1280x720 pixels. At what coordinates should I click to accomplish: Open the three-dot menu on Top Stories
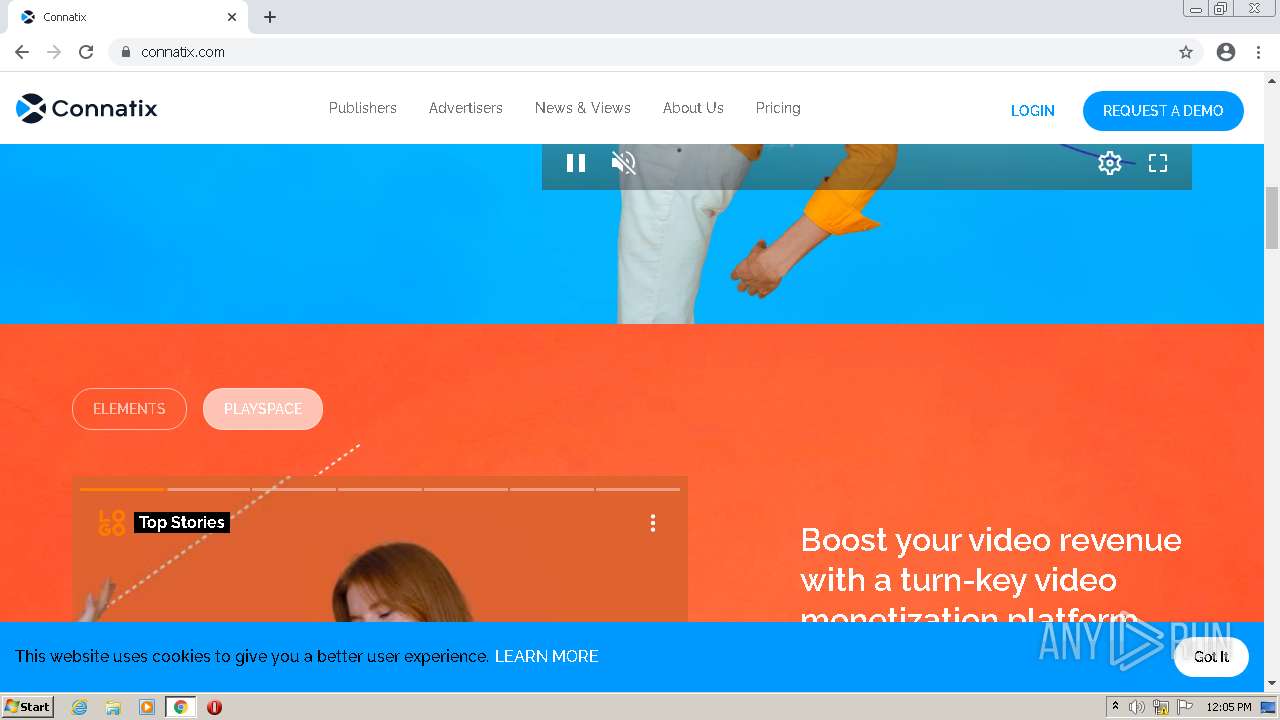pyautogui.click(x=653, y=523)
